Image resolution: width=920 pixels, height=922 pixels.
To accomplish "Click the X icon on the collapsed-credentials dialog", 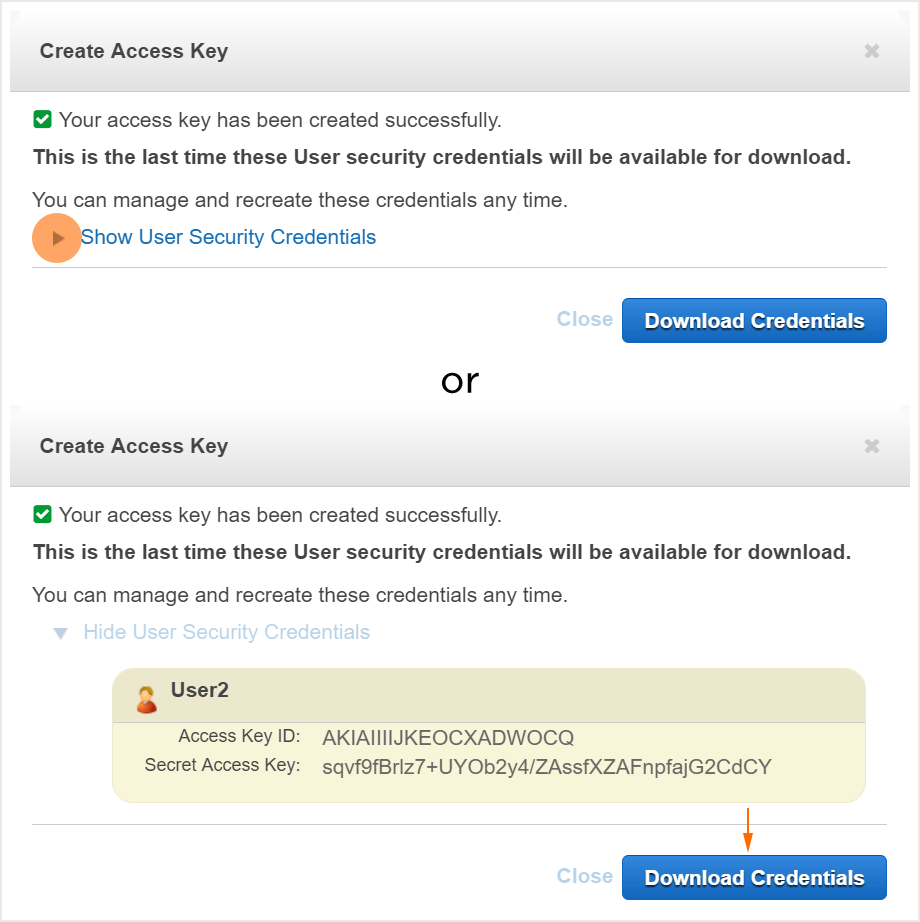I will point(872,51).
